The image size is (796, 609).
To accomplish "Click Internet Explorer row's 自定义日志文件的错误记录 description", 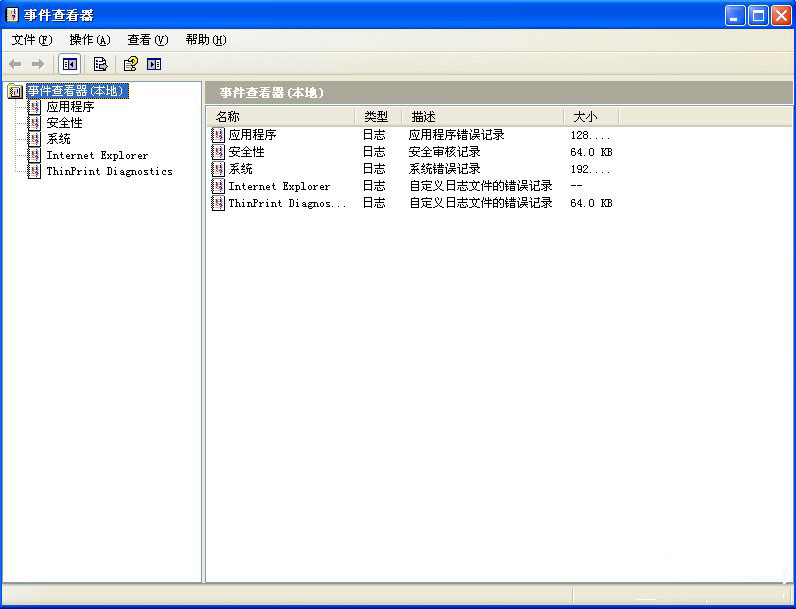I will click(x=481, y=186).
